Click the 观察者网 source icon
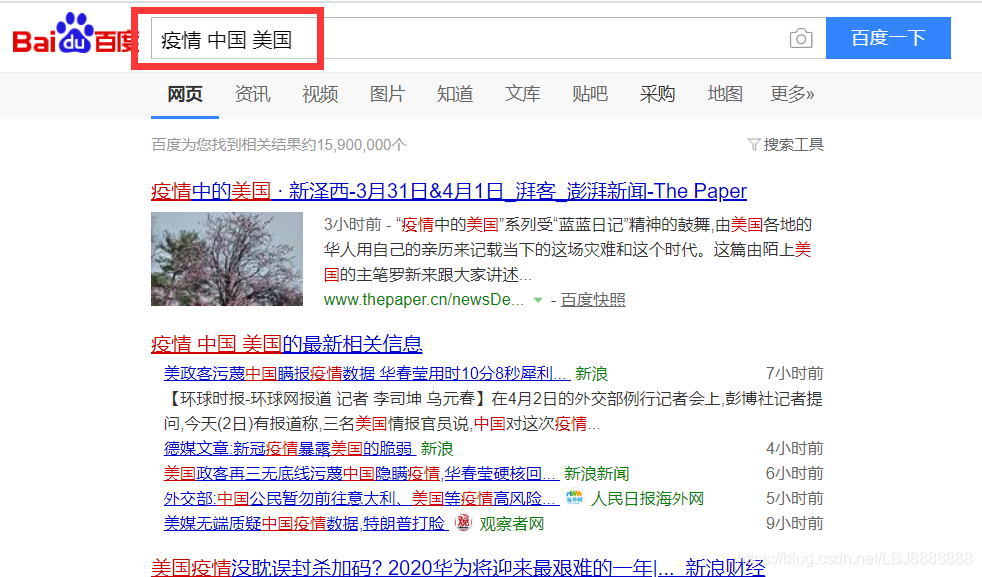This screenshot has height=577, width=982. (x=463, y=522)
